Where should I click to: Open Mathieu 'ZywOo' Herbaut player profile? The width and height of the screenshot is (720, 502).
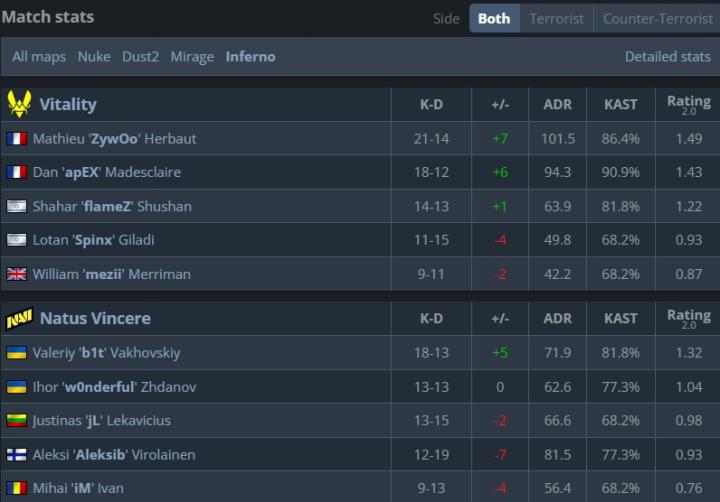point(114,139)
